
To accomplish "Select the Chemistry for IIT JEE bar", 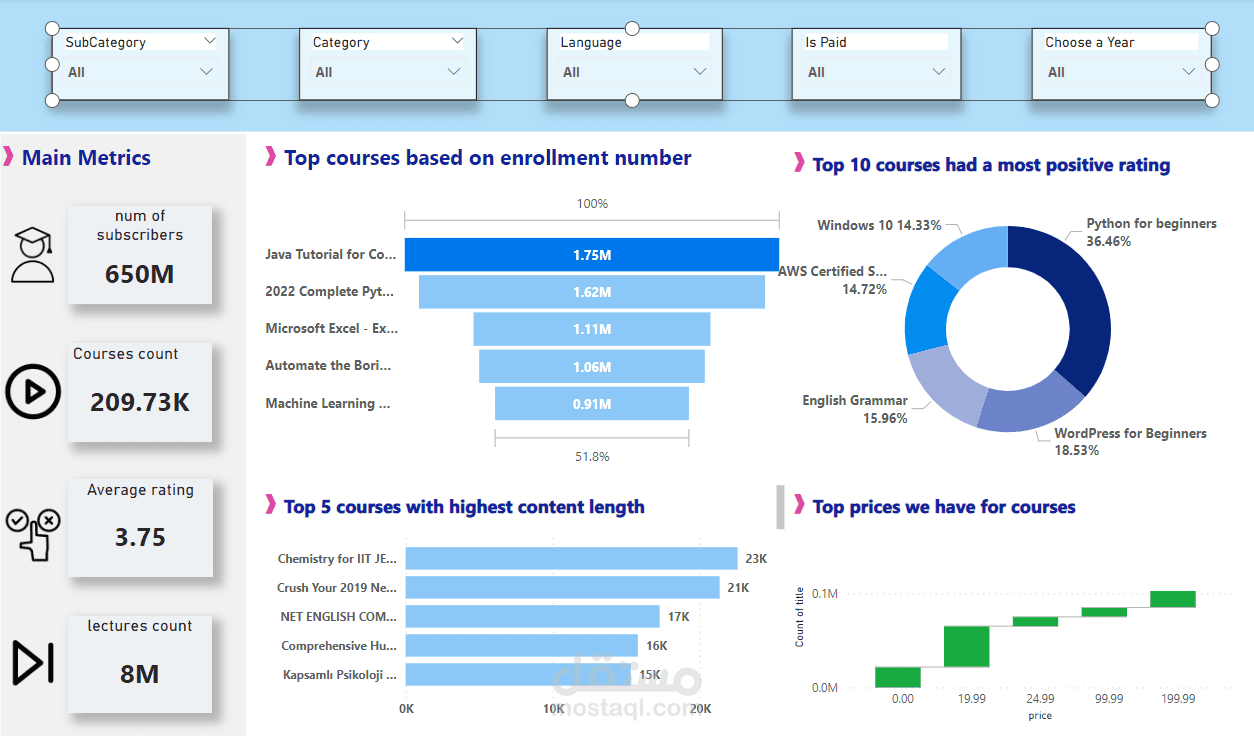I will [570, 558].
